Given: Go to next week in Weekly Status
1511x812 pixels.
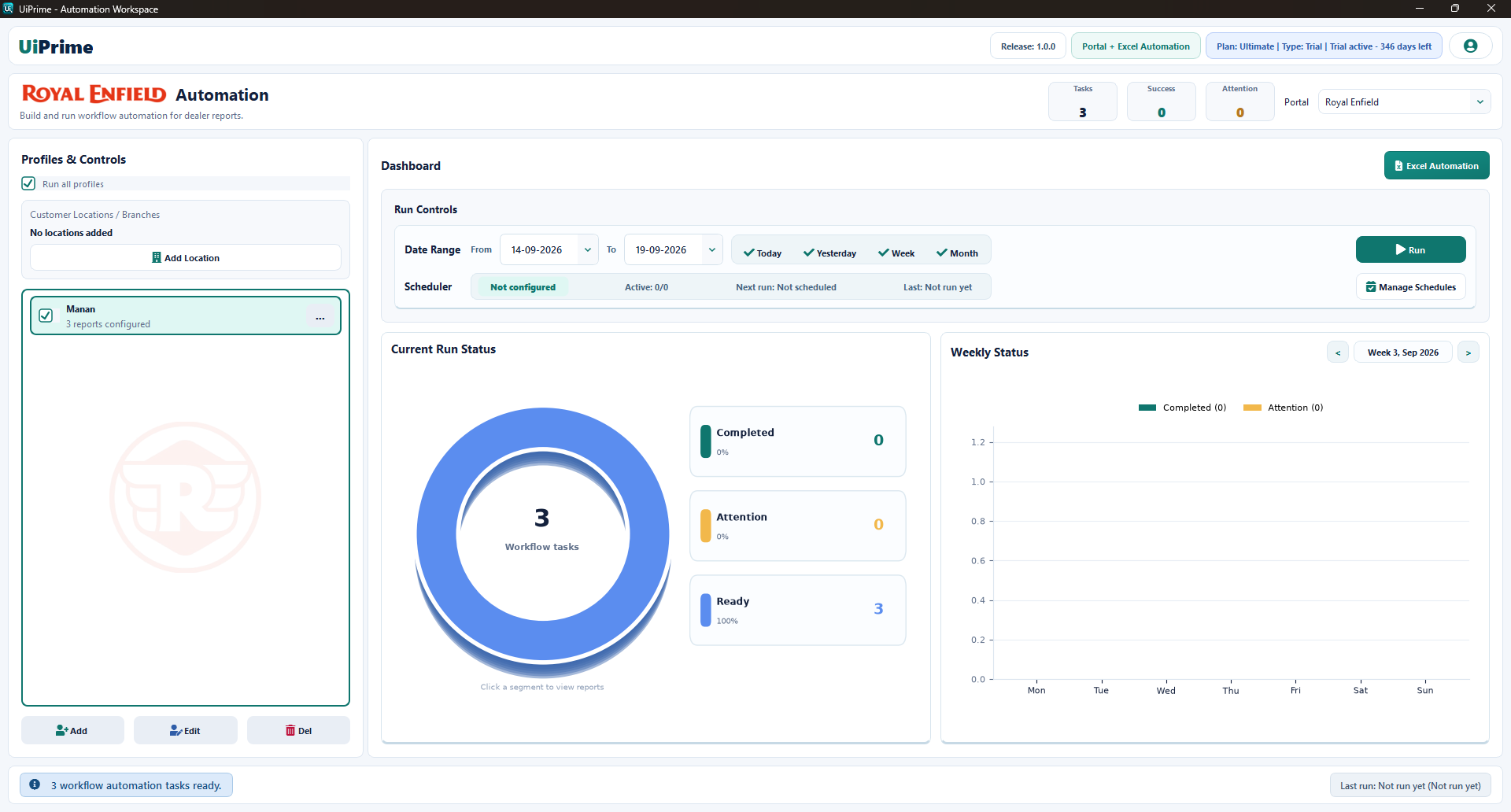Looking at the screenshot, I should coord(1469,352).
